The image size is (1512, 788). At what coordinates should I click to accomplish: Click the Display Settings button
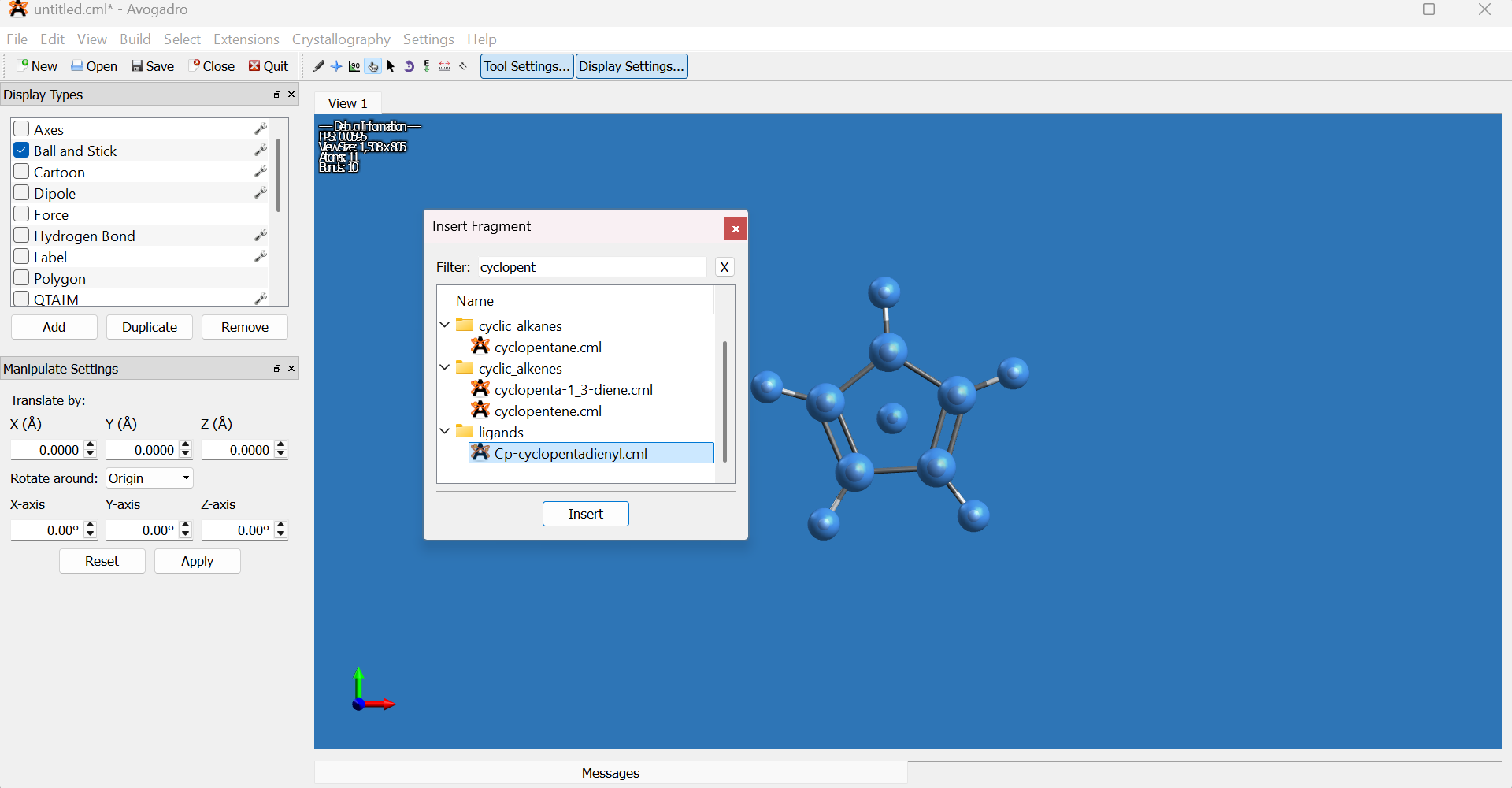point(632,66)
